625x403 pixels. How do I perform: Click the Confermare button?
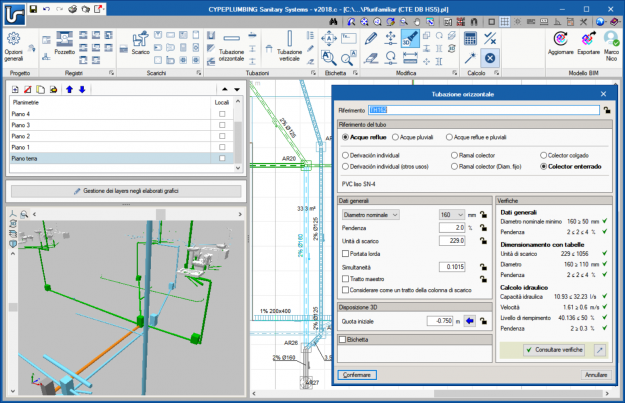357,374
